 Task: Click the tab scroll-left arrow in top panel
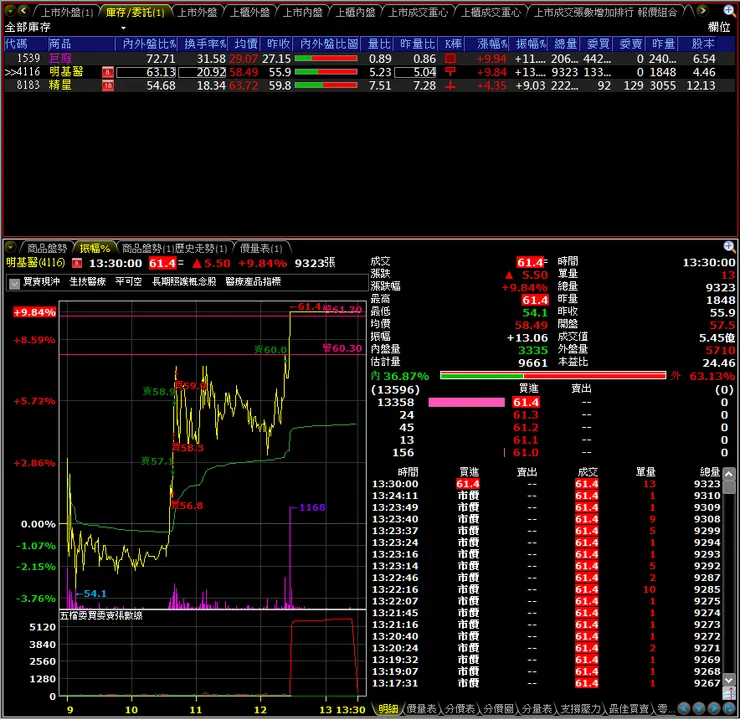tap(24, 10)
